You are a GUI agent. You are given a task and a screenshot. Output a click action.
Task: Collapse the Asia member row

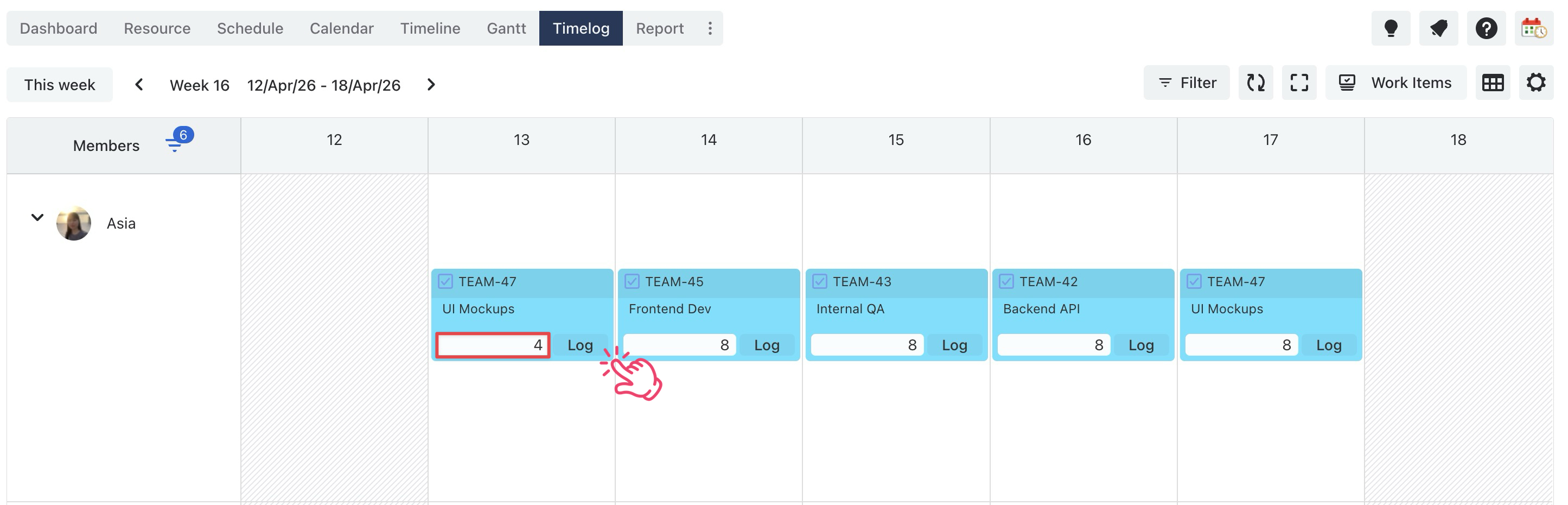37,217
